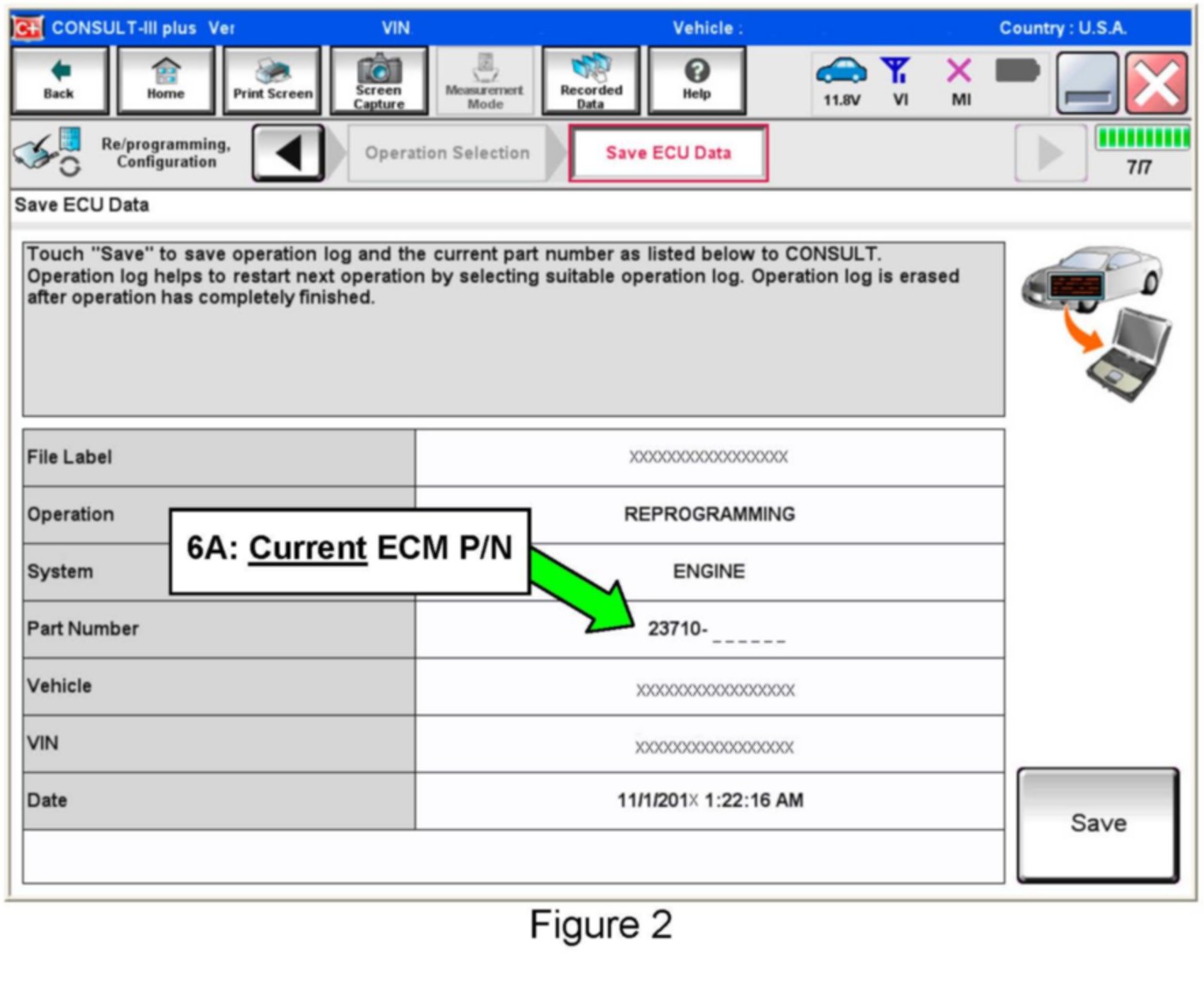
Task: Select the Save ECU Data step tab
Action: click(x=668, y=153)
